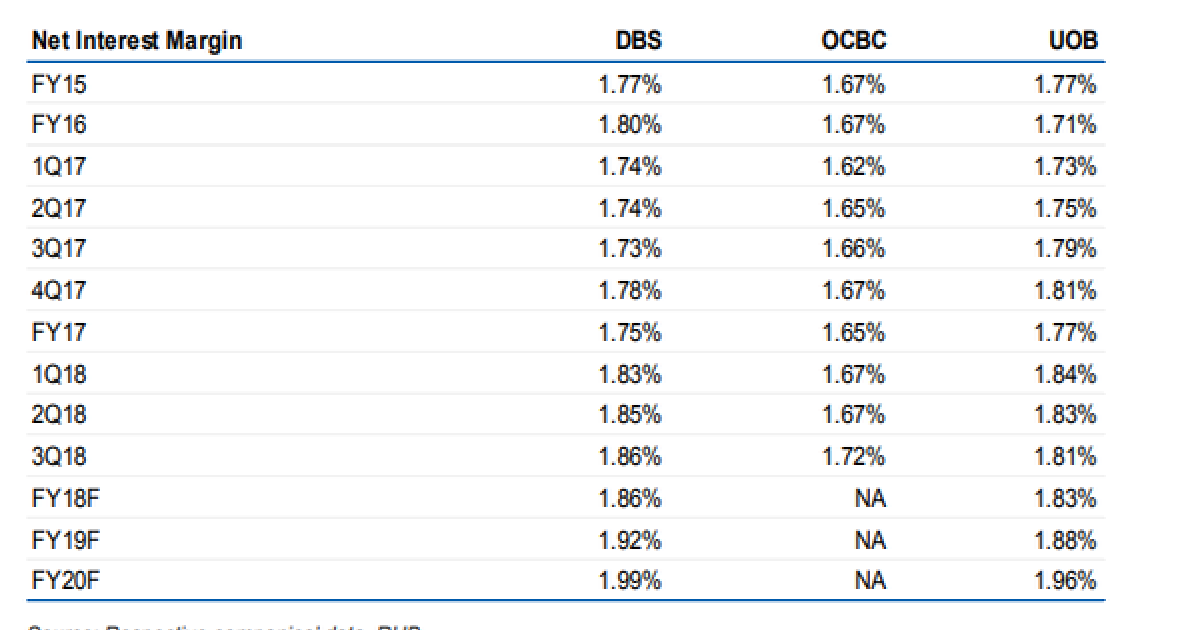Click OCBC value 1.66% in 3Q17 row

853,250
